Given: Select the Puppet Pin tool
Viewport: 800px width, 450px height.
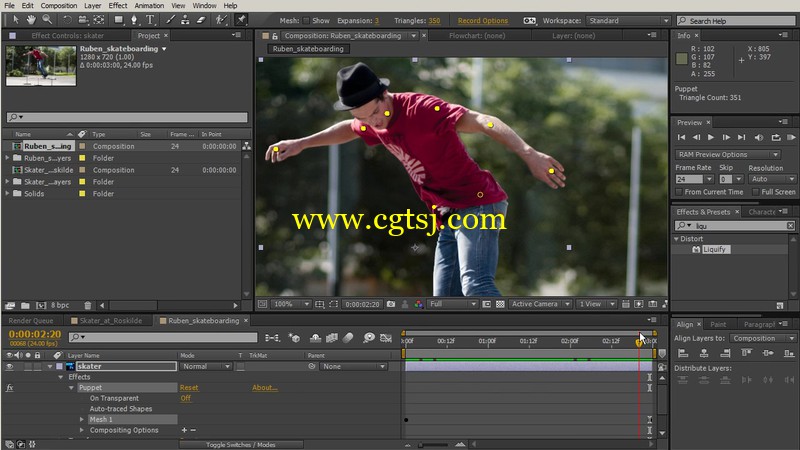Looking at the screenshot, I should (x=241, y=19).
